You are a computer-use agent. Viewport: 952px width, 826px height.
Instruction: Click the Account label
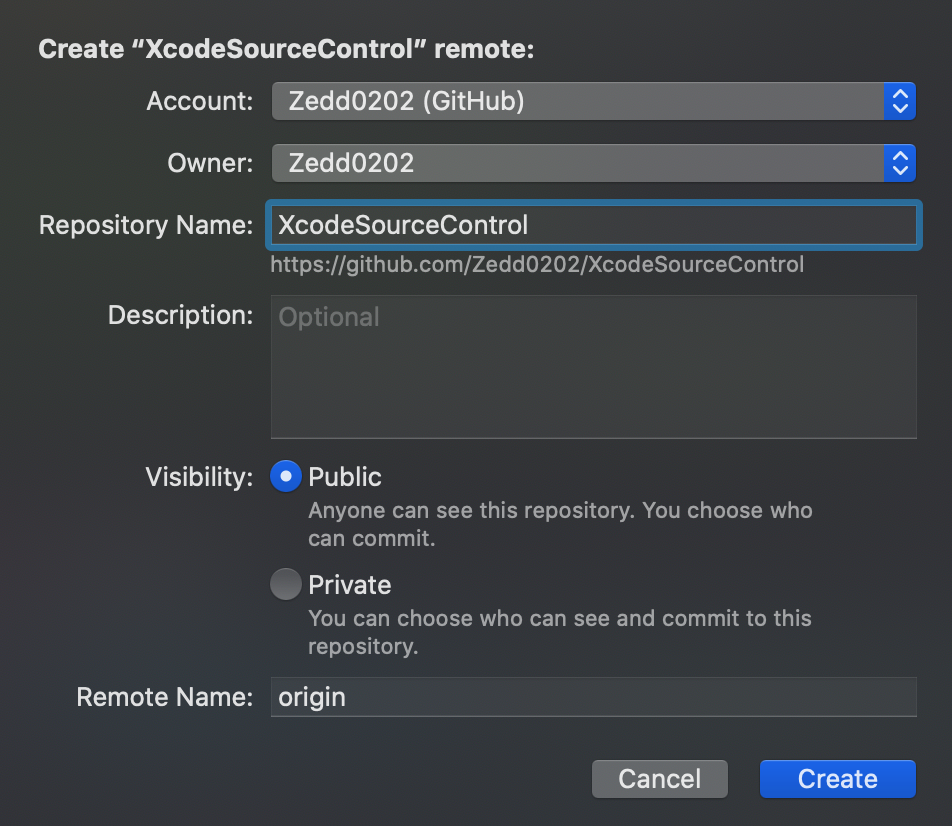200,101
